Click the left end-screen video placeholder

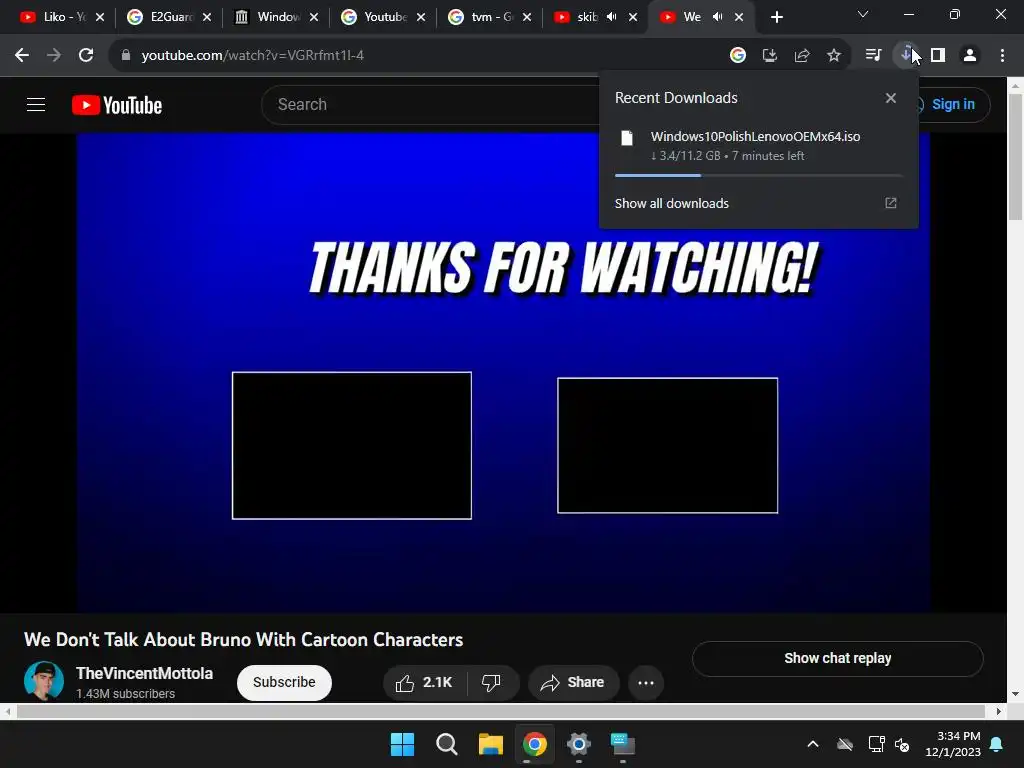[352, 445]
